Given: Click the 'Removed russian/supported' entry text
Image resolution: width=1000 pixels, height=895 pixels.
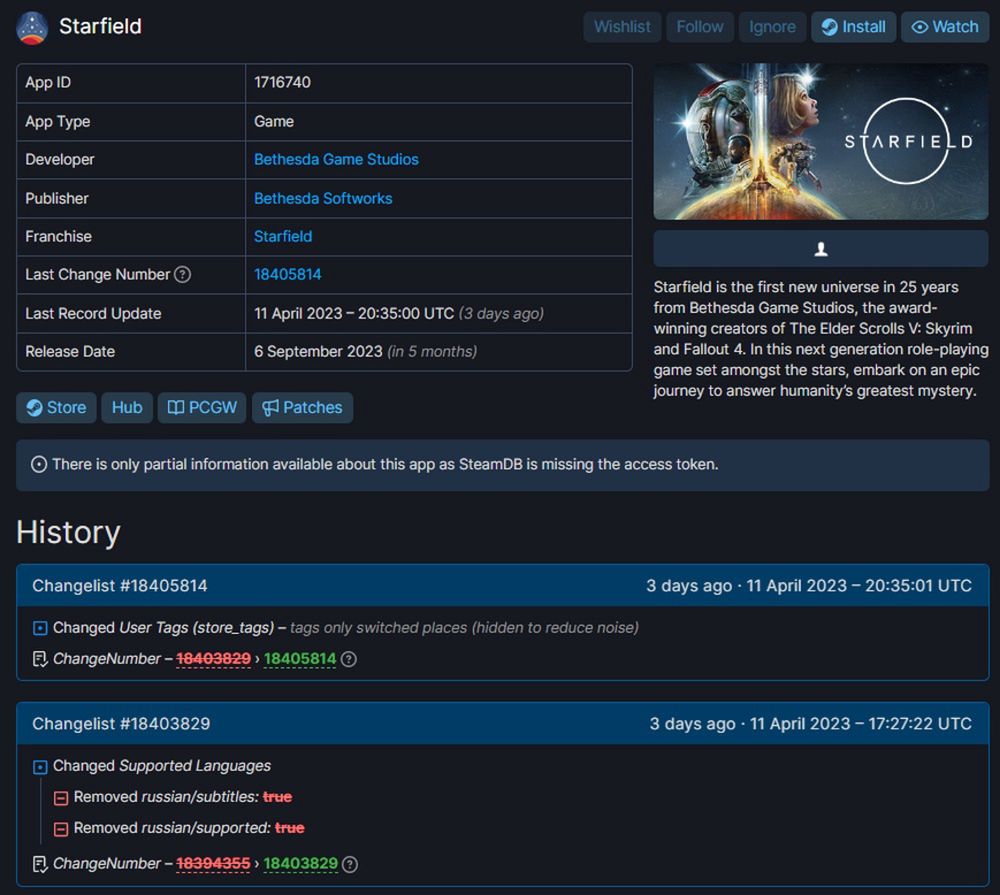Looking at the screenshot, I should pyautogui.click(x=189, y=828).
